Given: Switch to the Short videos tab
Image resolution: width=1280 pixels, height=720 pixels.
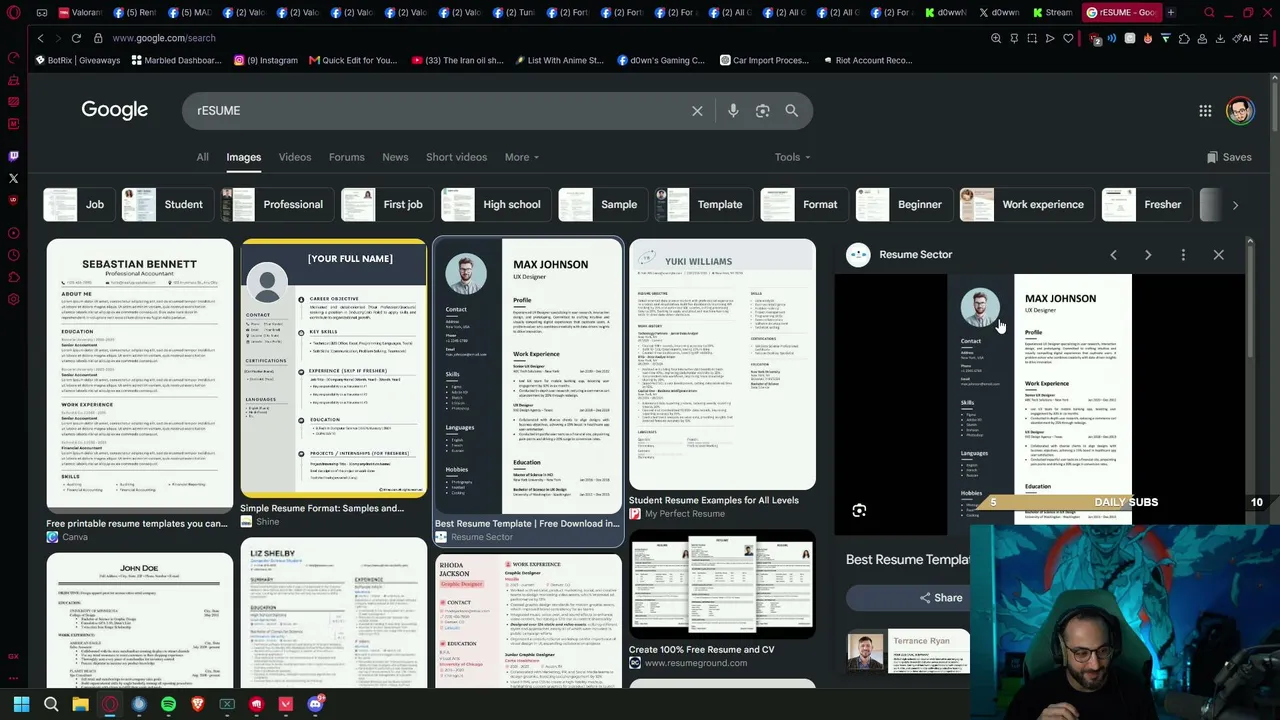Looking at the screenshot, I should [x=456, y=157].
